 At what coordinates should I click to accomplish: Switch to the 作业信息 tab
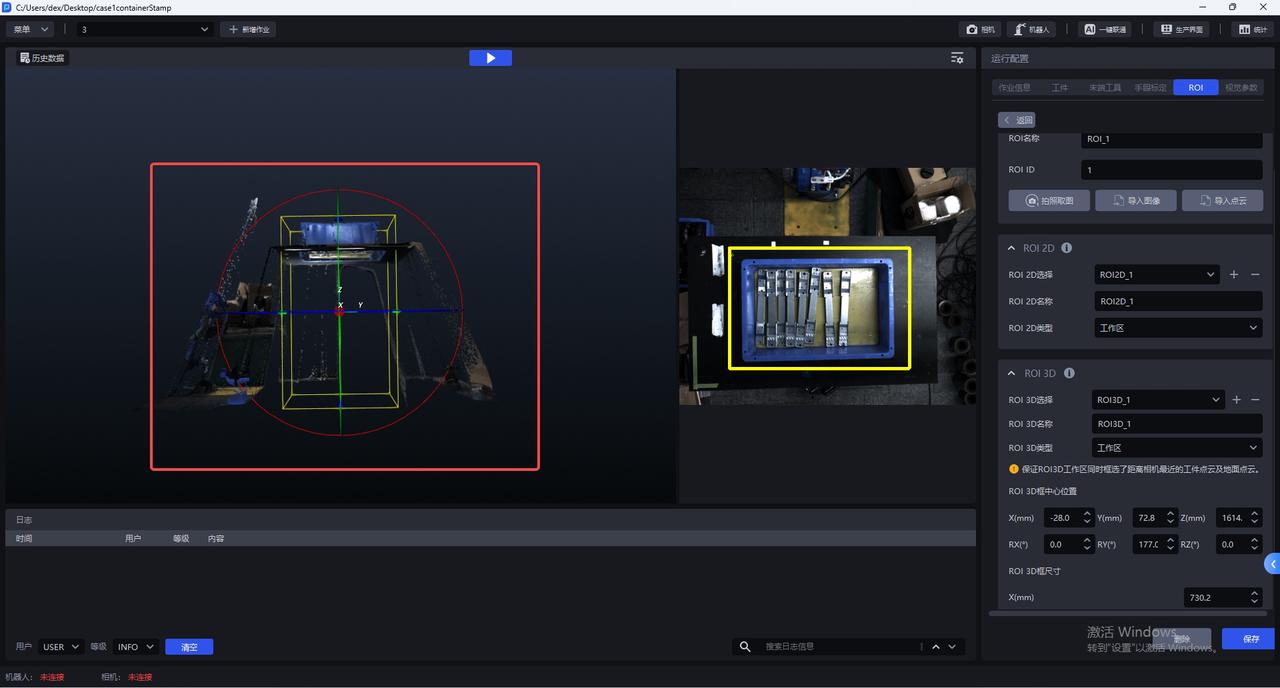click(1014, 88)
